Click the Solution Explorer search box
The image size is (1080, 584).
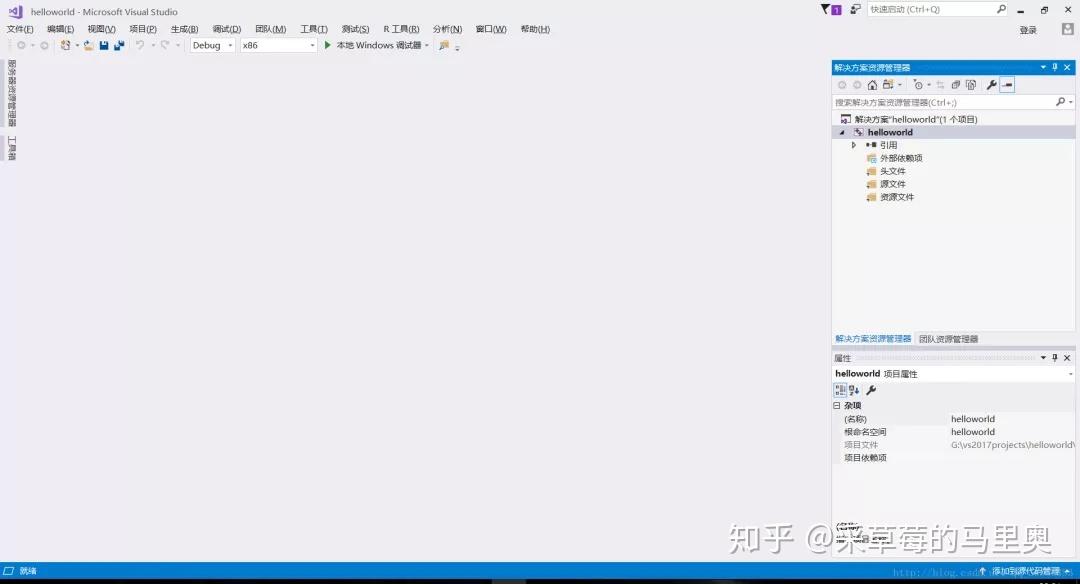point(940,101)
